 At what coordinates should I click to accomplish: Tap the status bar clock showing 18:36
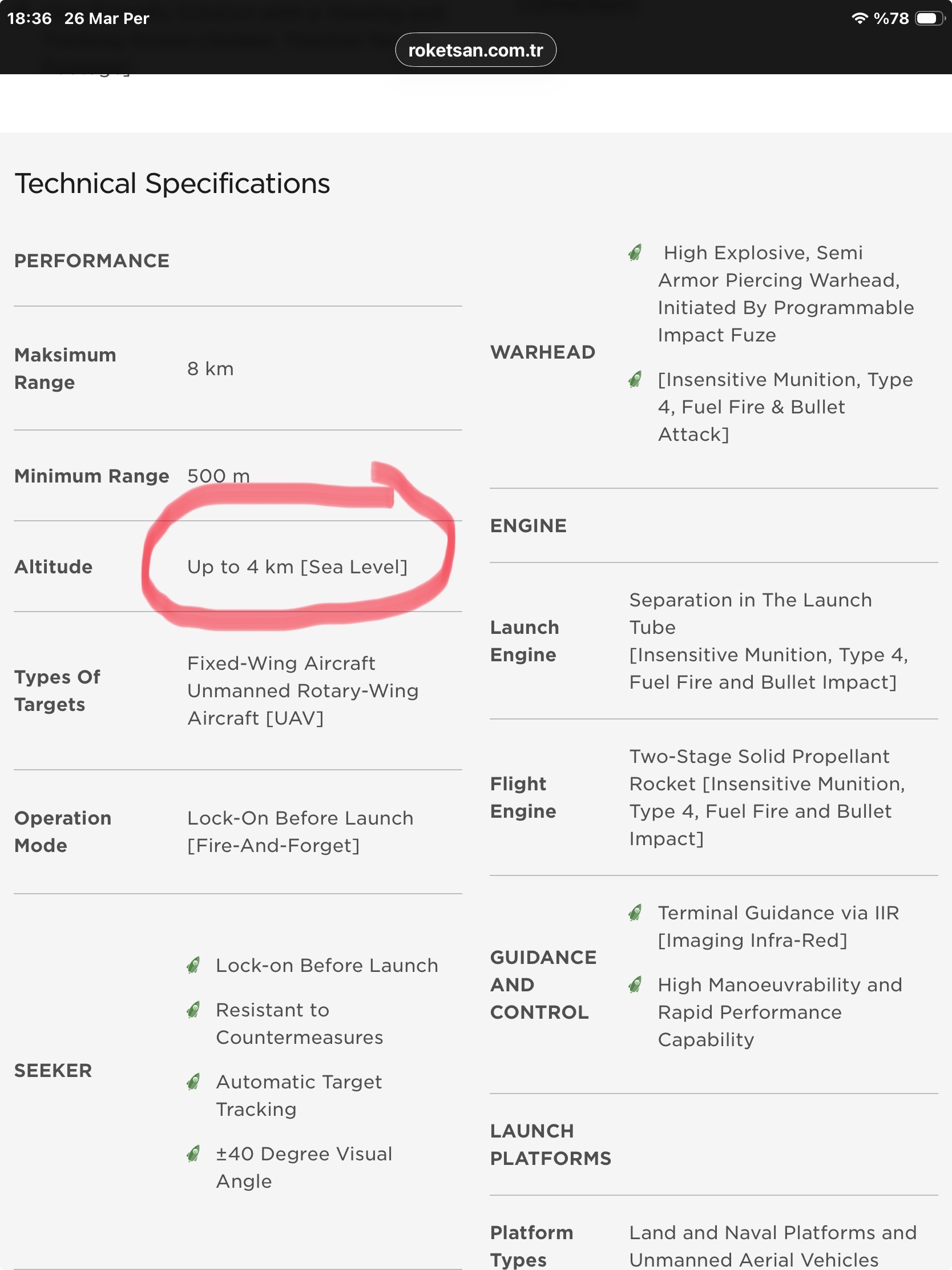point(29,18)
